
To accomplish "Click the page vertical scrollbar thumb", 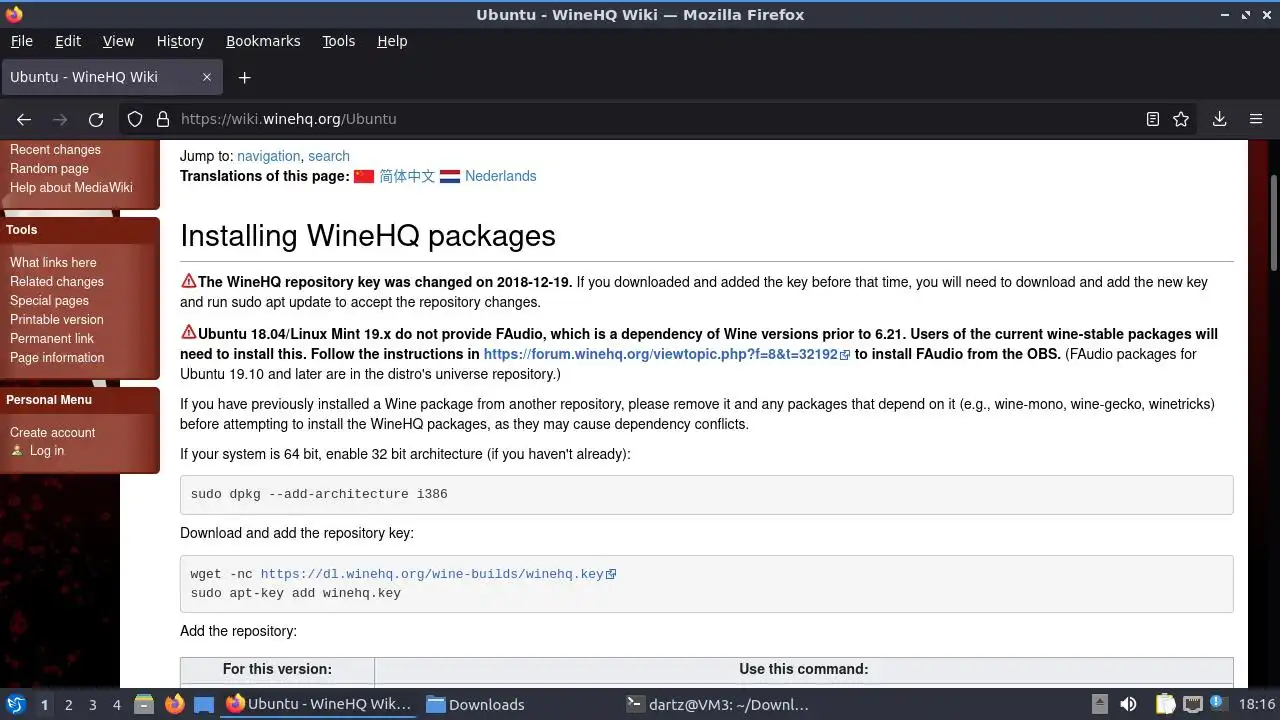I will pyautogui.click(x=1273, y=222).
